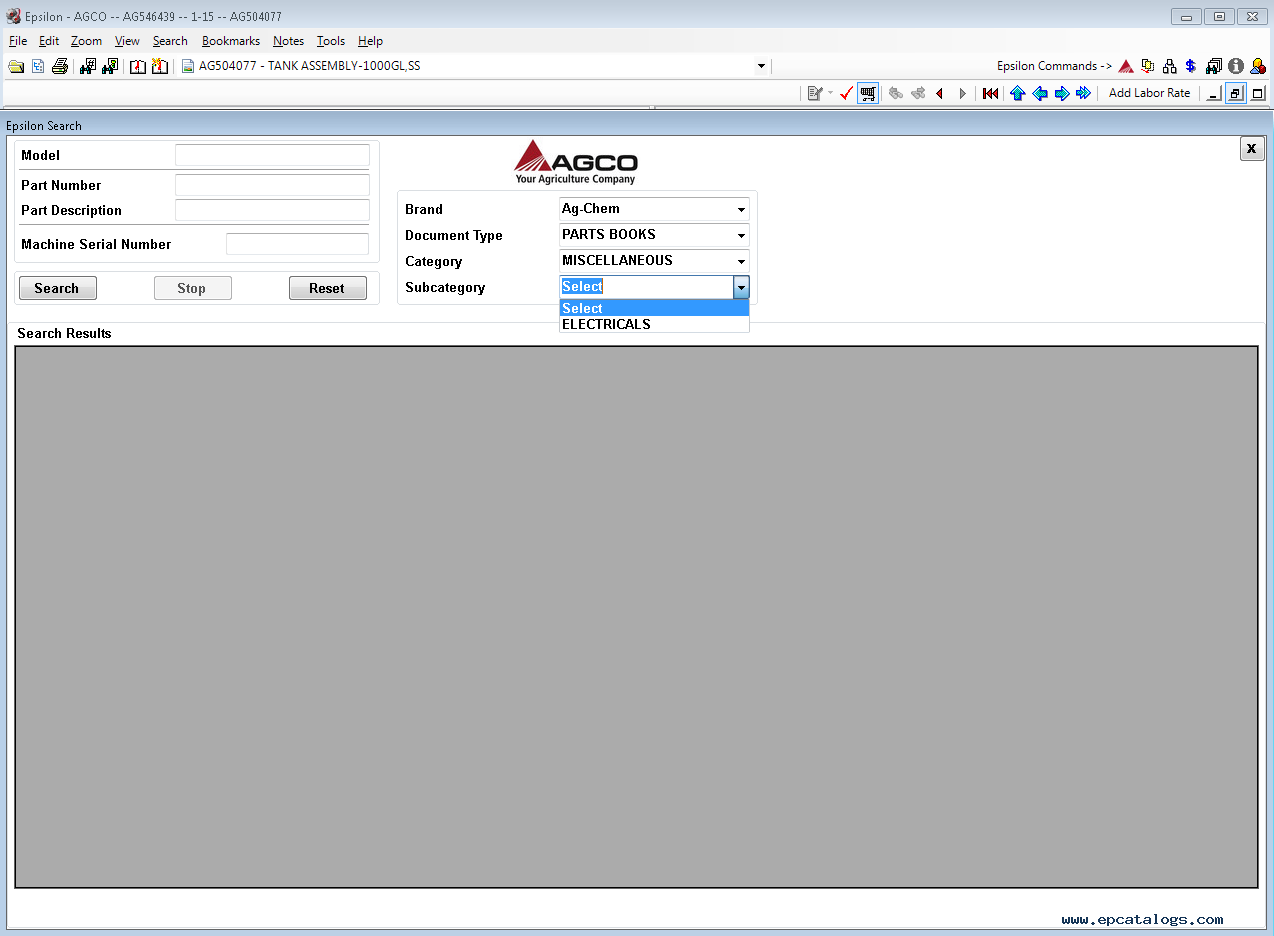
Task: Open the Bookmarks menu
Action: point(231,41)
